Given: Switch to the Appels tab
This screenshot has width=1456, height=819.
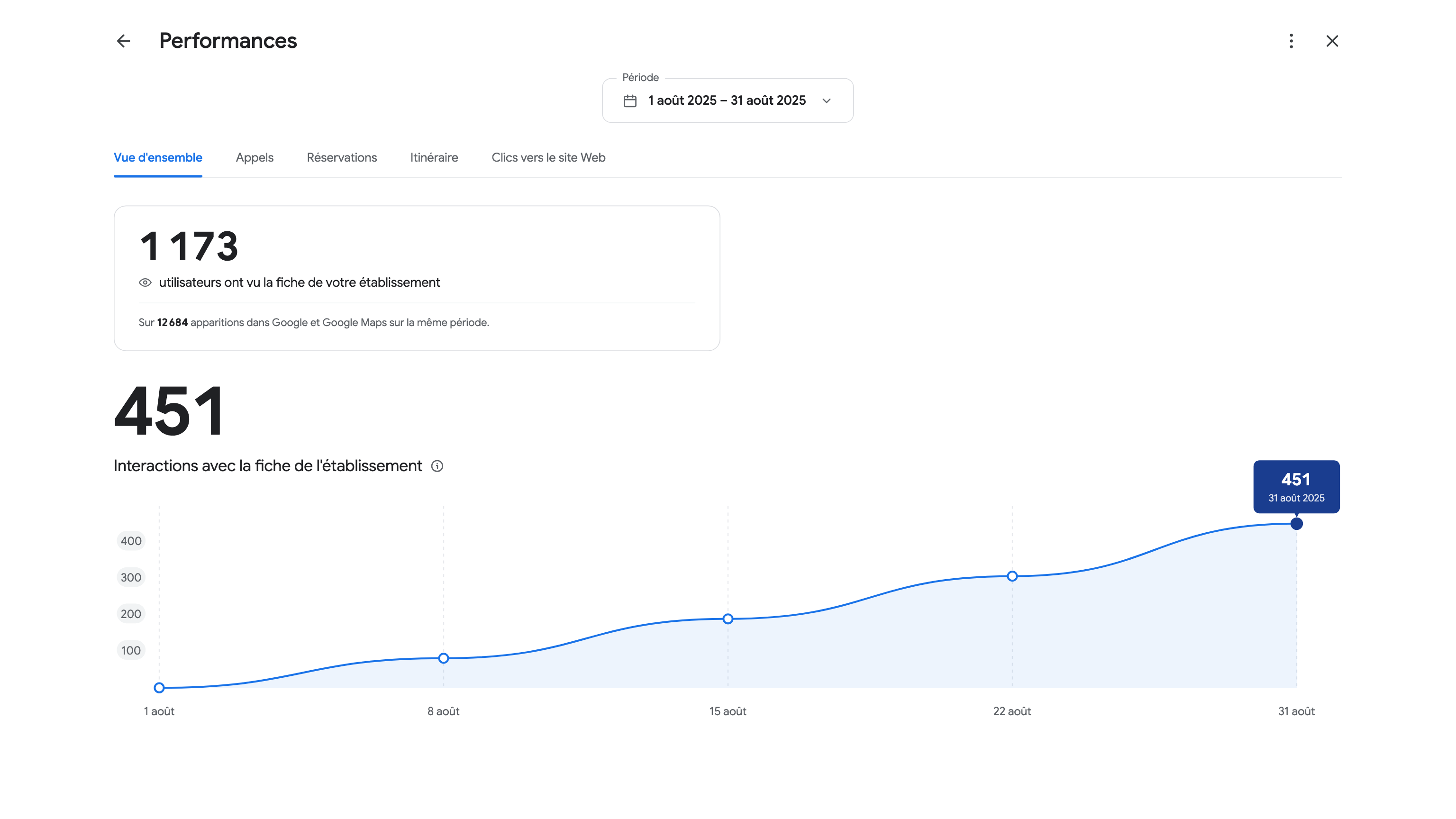Looking at the screenshot, I should 255,158.
